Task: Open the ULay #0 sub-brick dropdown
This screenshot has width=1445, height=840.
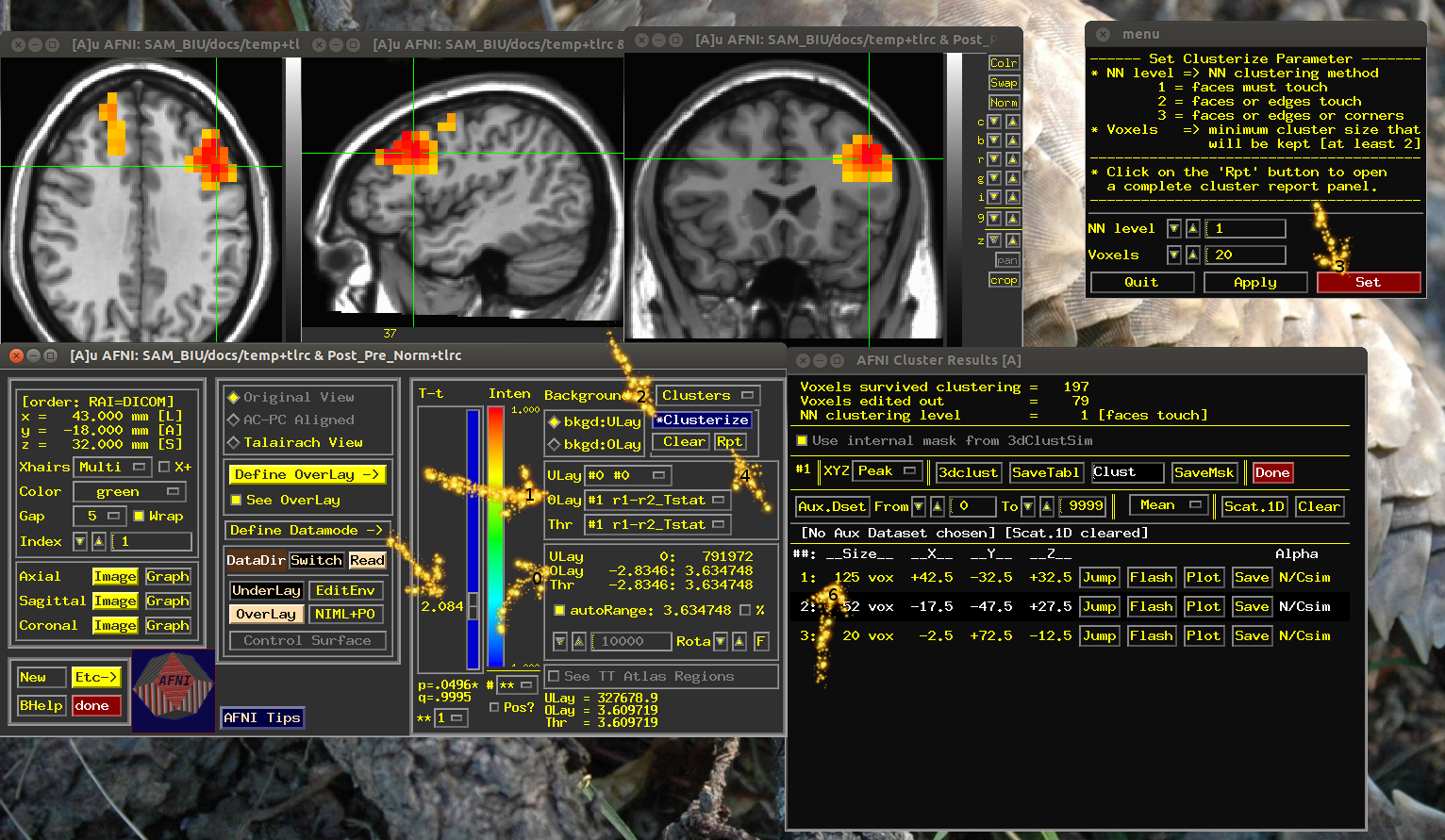Action: [627, 475]
